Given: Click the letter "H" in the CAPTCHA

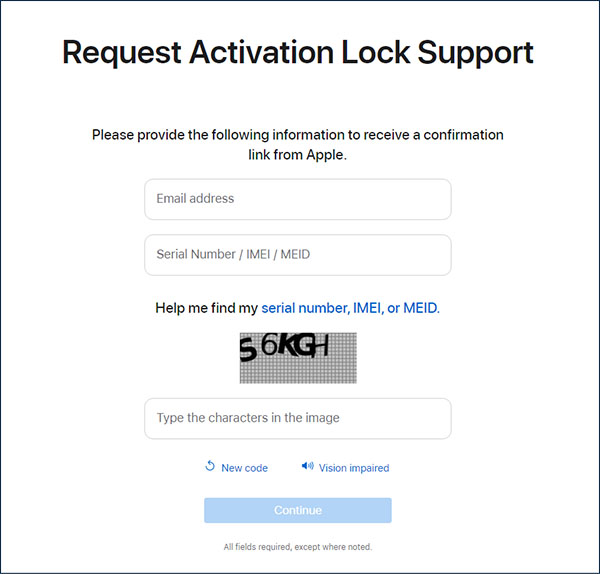Looking at the screenshot, I should pyautogui.click(x=320, y=346).
